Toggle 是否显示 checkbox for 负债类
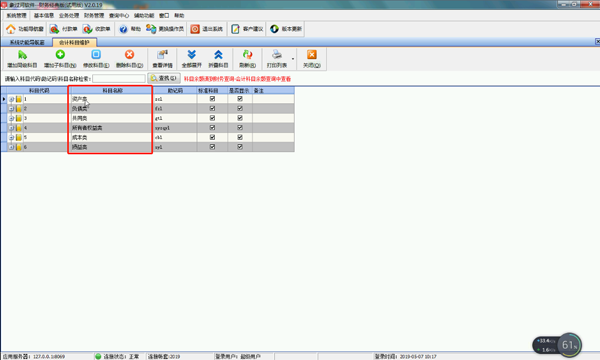Image resolution: width=600 pixels, height=360 pixels. 240,108
